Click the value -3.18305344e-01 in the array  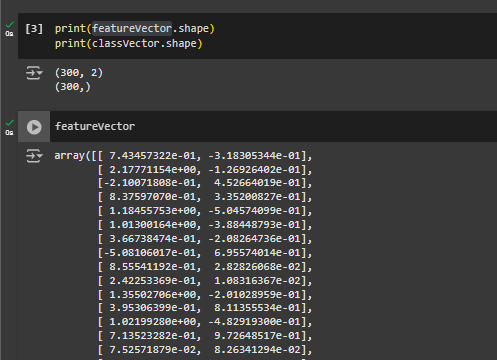tap(254, 156)
